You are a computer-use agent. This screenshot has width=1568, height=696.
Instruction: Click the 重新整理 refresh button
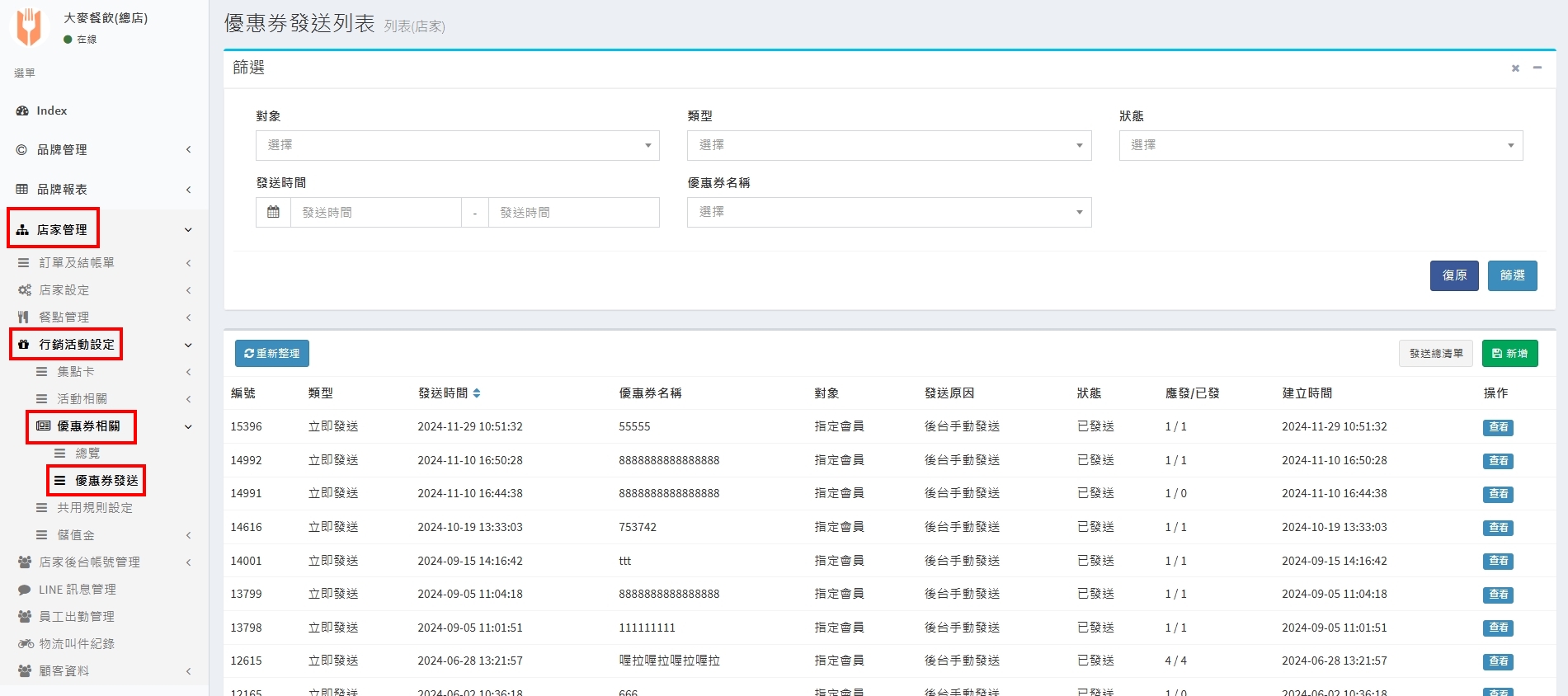point(271,353)
